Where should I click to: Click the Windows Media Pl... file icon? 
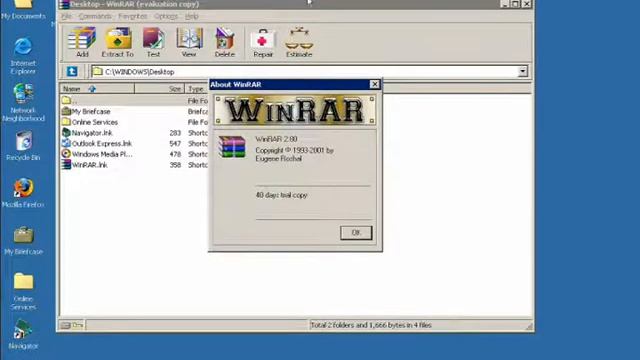[66, 154]
